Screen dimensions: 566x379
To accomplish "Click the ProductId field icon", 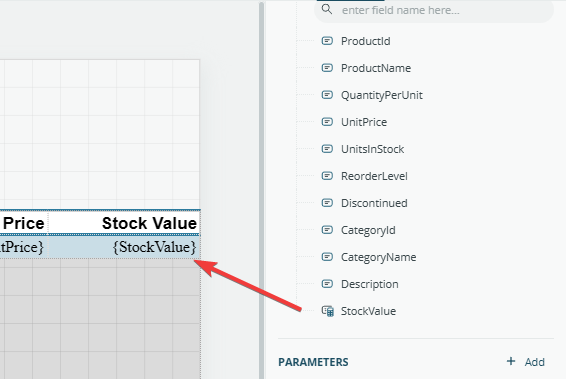I will [327, 41].
